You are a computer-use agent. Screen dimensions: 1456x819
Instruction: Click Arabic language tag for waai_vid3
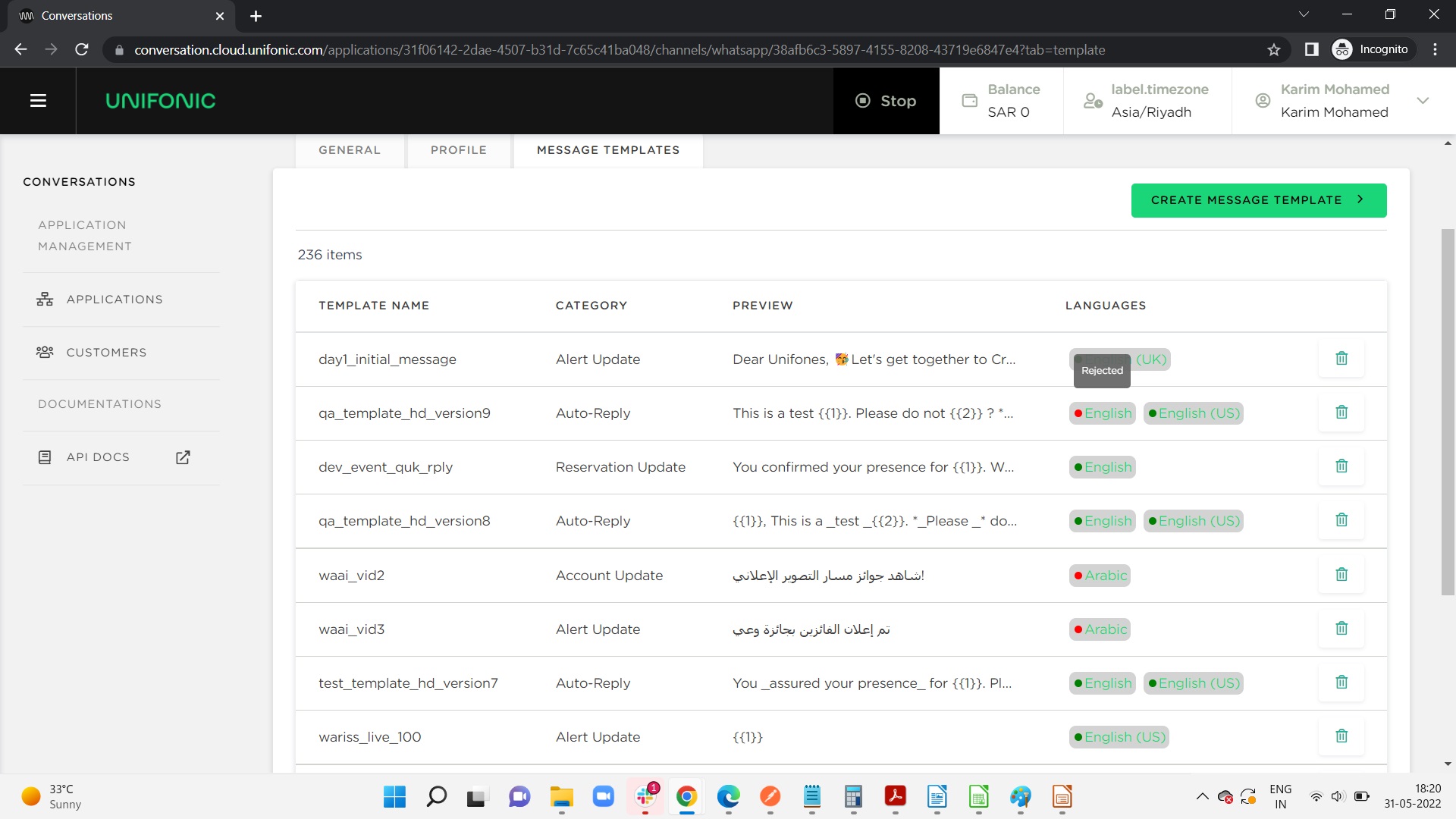point(1100,629)
